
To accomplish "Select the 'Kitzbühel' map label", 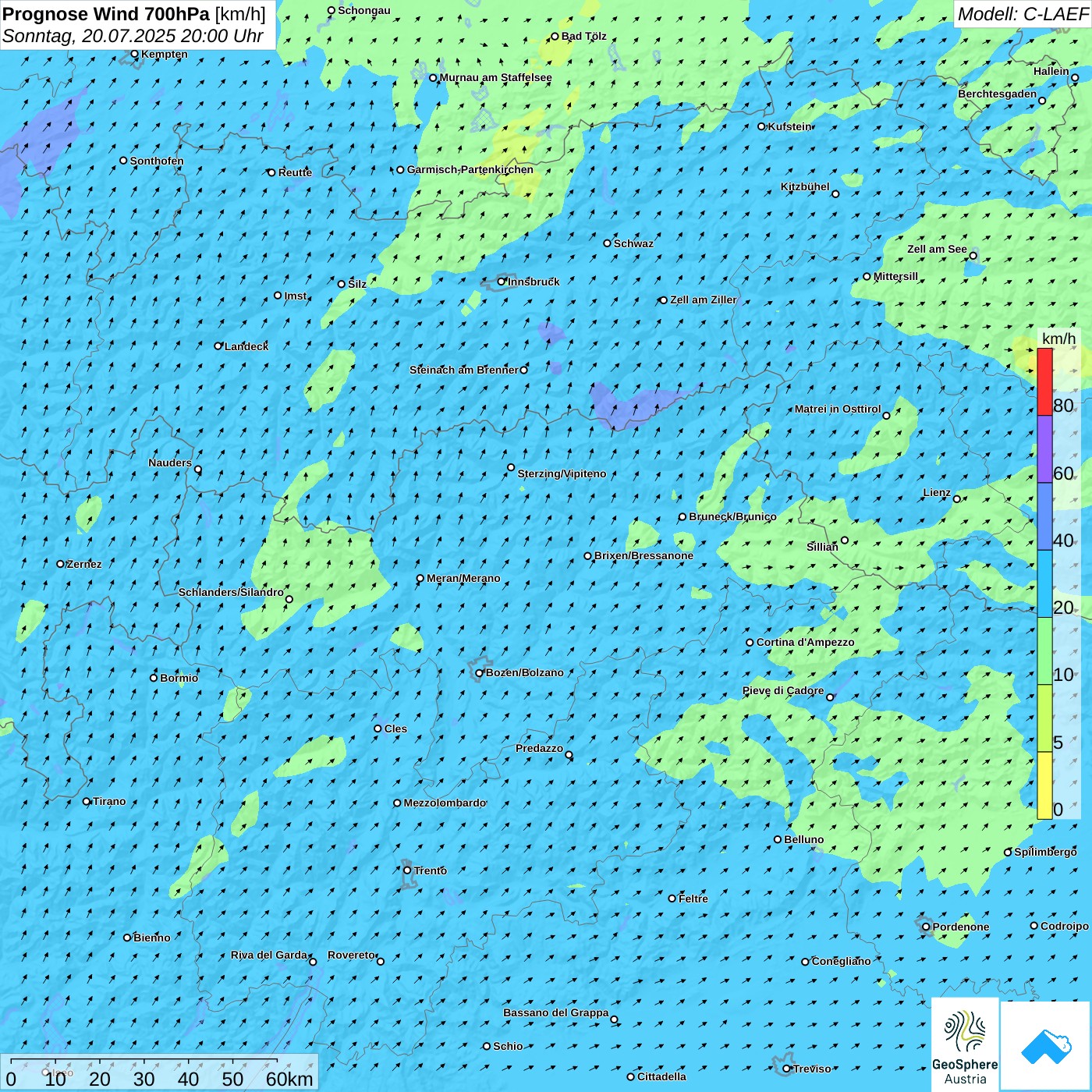I will pos(805,186).
